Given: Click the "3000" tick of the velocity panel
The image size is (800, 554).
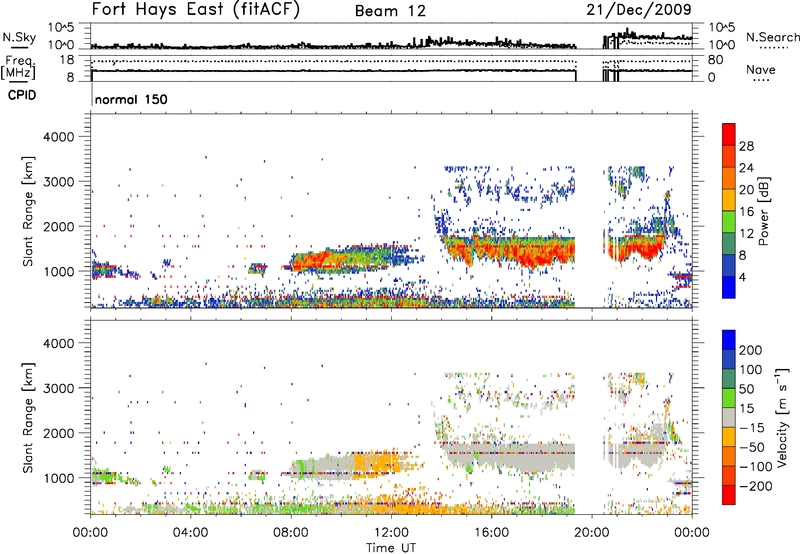Looking at the screenshot, I should (58, 388).
